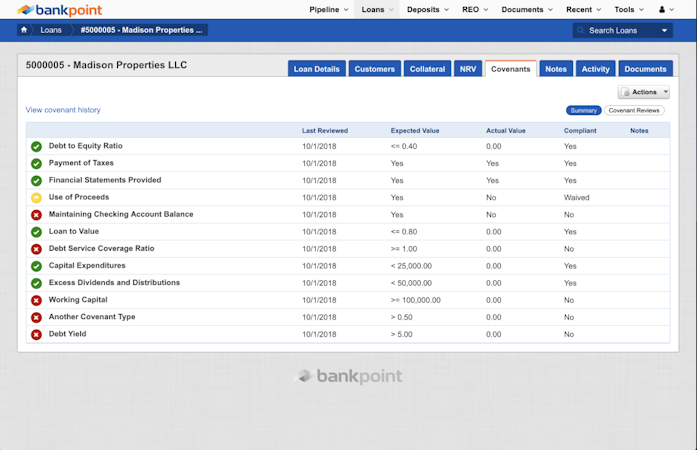This screenshot has height=450, width=697.
Task: Expand the Recent menu
Action: coord(583,9)
